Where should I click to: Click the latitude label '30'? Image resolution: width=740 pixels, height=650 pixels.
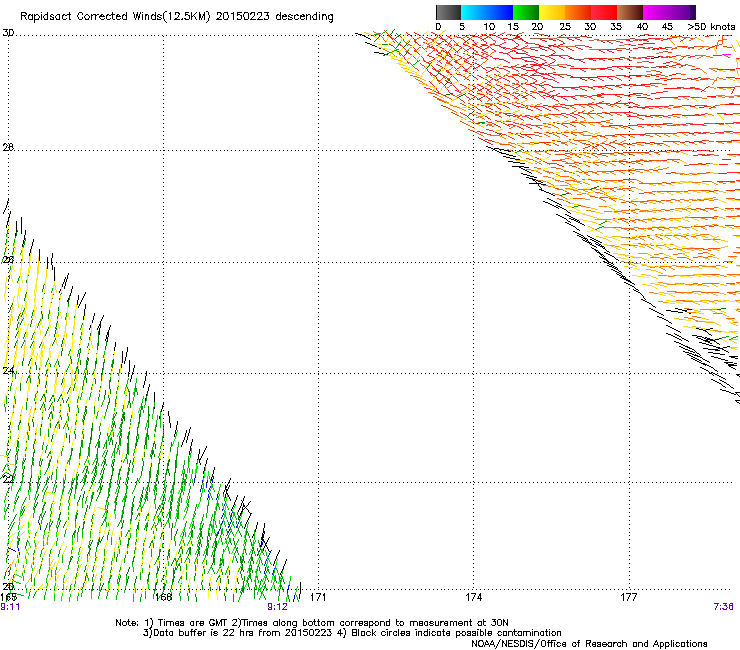click(x=8, y=33)
